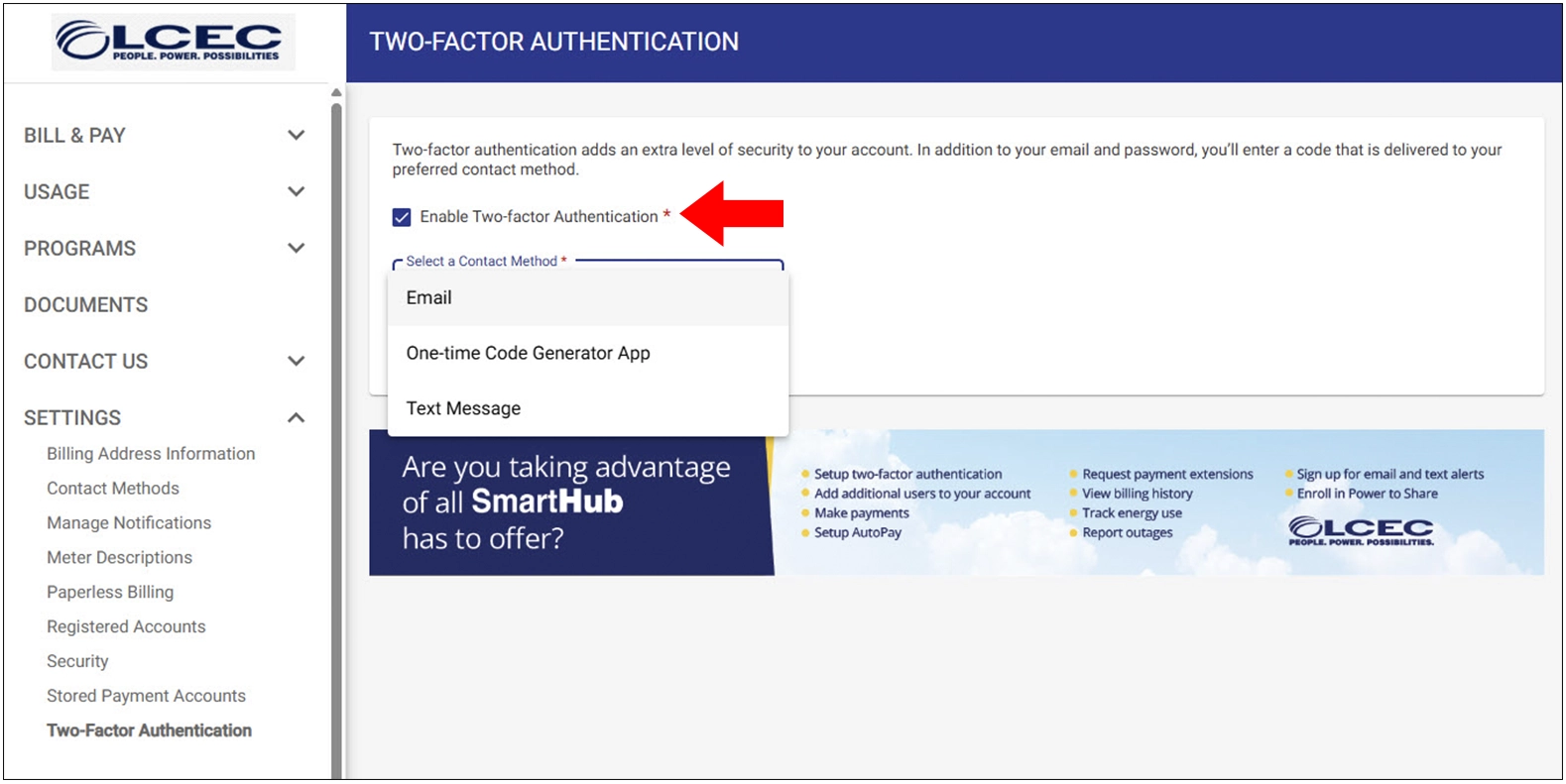Open Billing Address Information settings
Viewport: 1566px width, 784px height.
[x=151, y=454]
